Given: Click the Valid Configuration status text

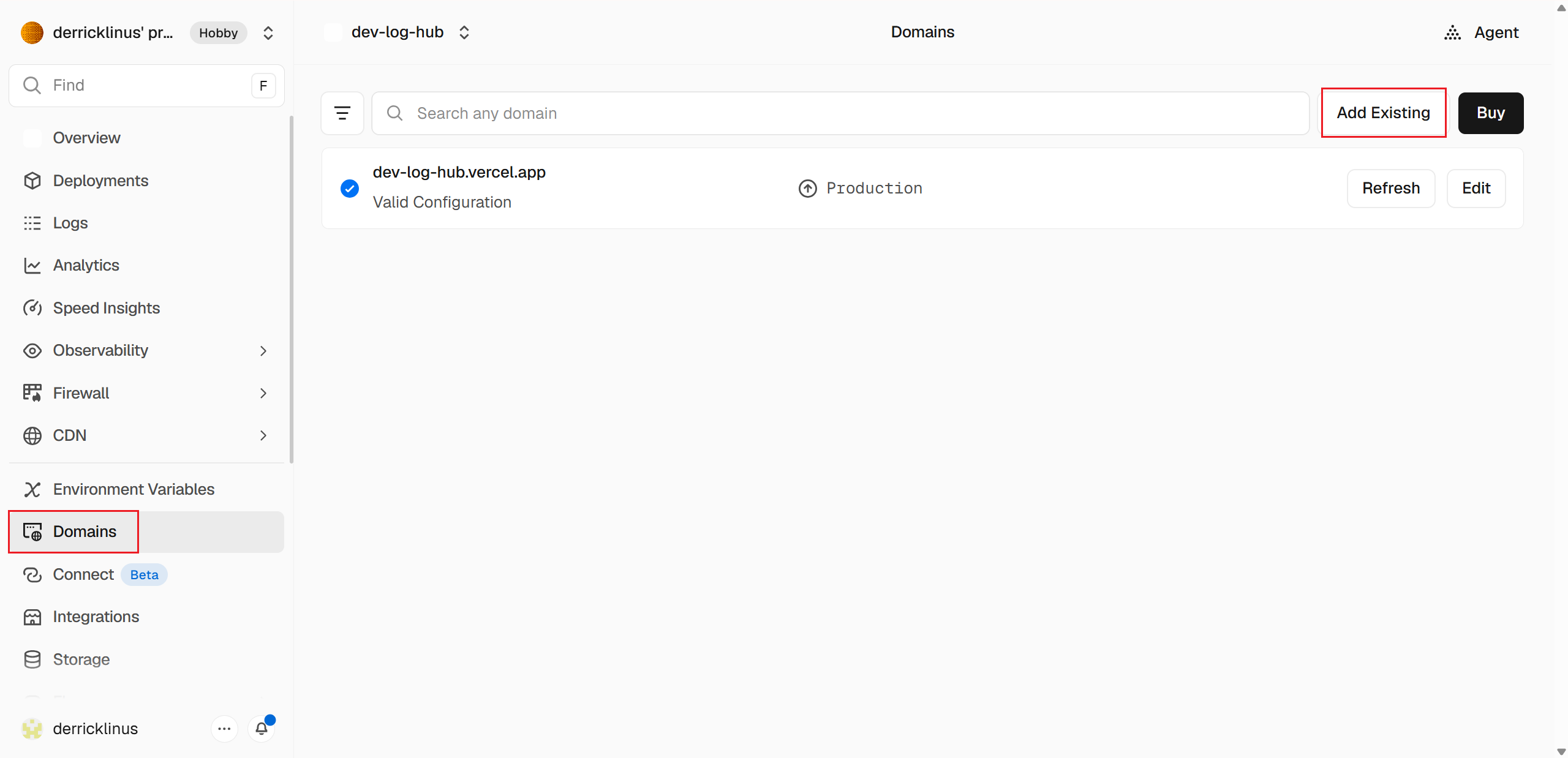Looking at the screenshot, I should pos(442,202).
